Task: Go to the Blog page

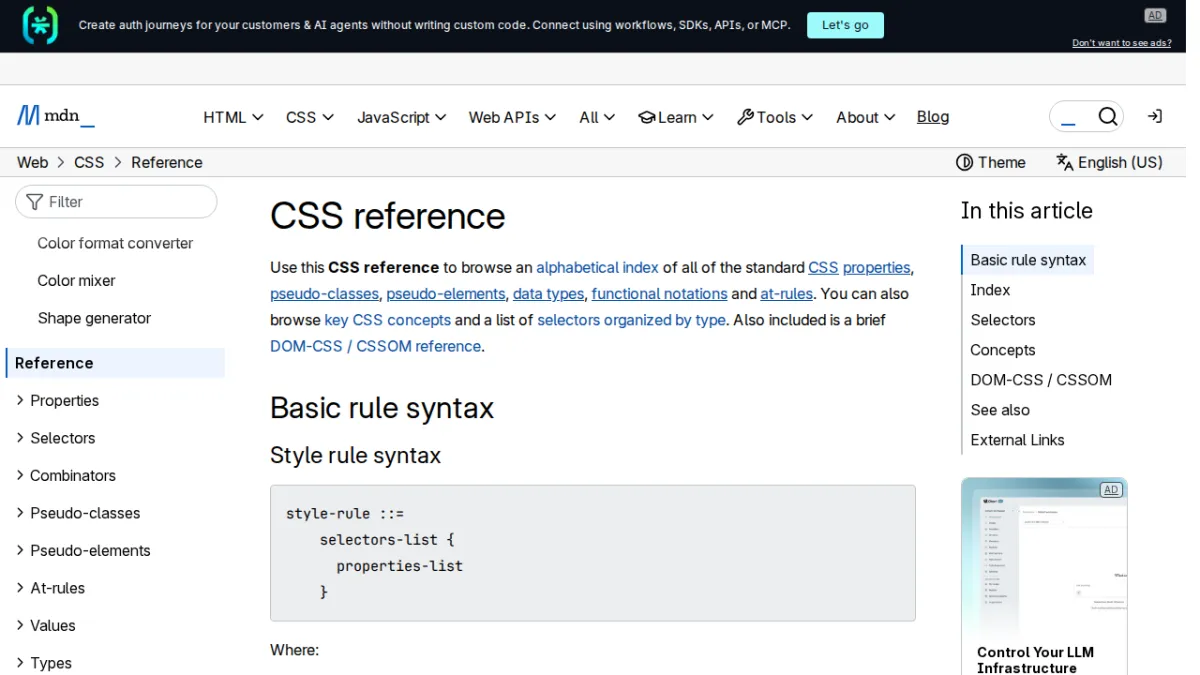Action: coord(933,117)
